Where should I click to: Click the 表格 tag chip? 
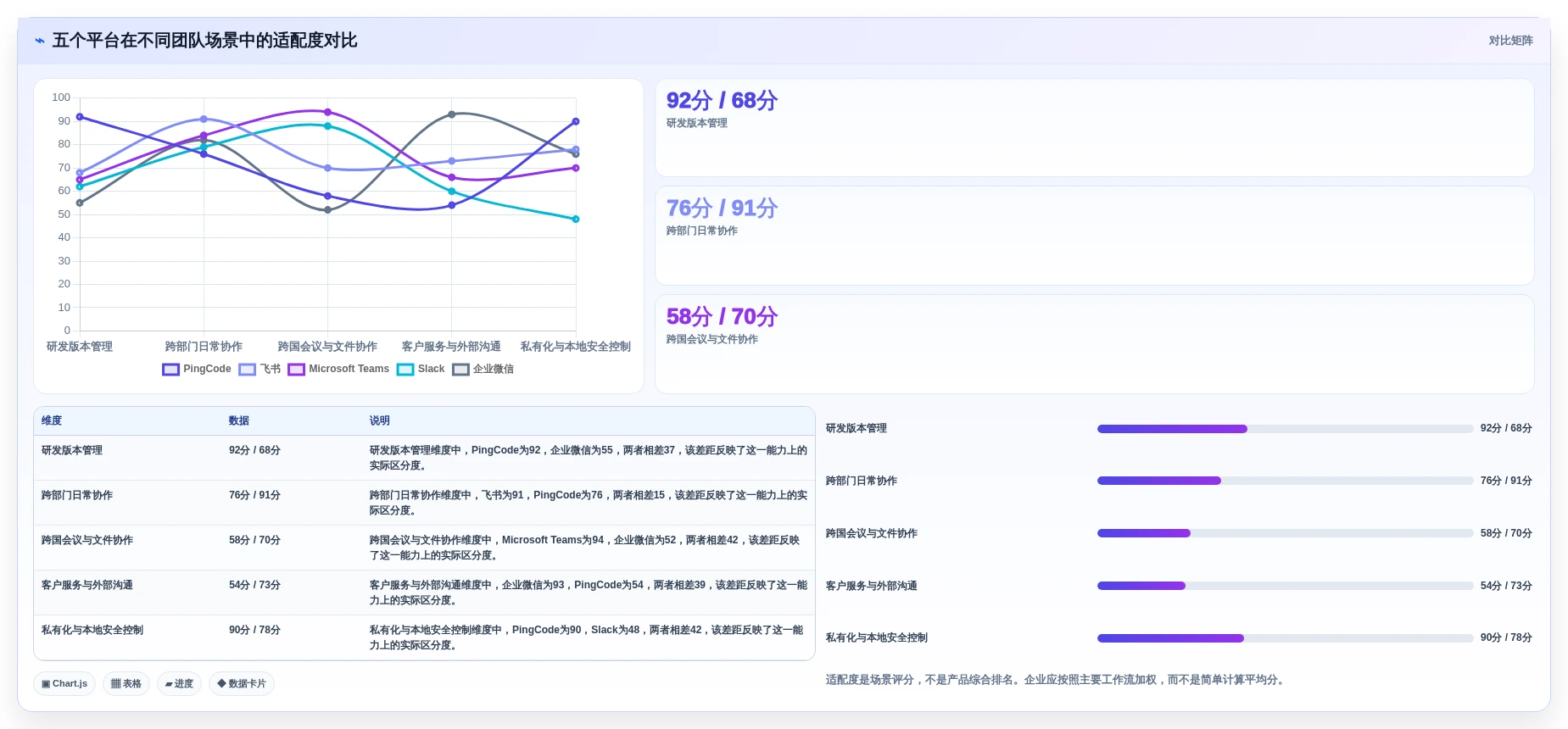126,683
